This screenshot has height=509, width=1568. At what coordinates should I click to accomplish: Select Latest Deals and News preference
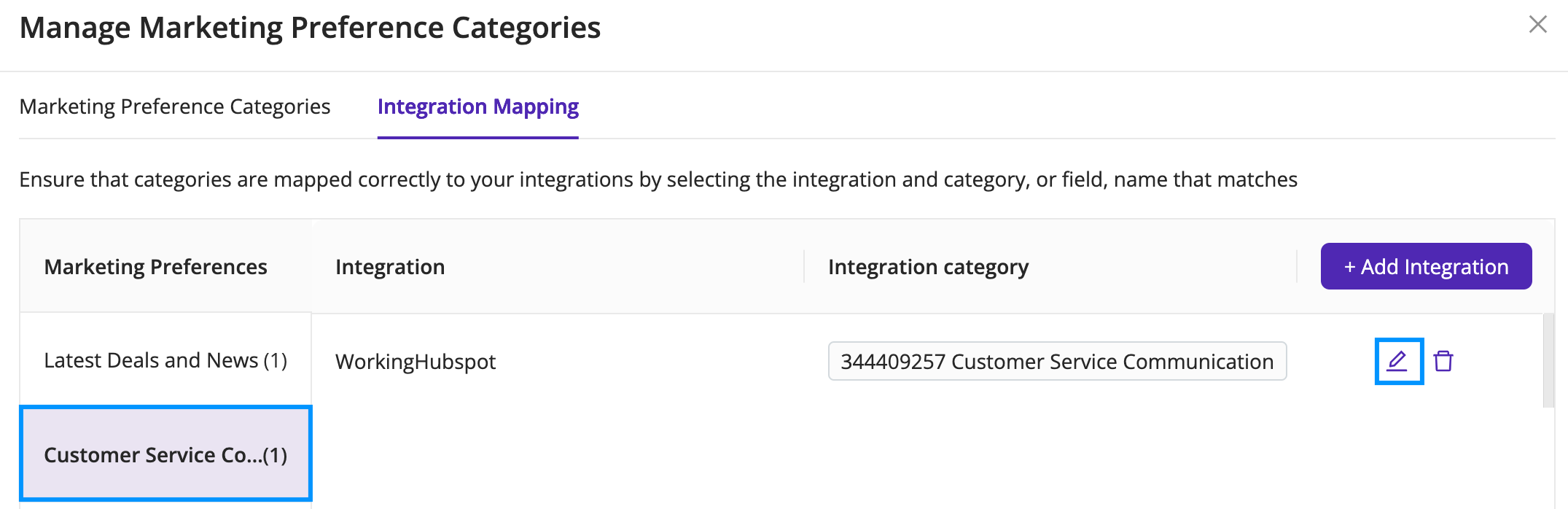tap(165, 360)
